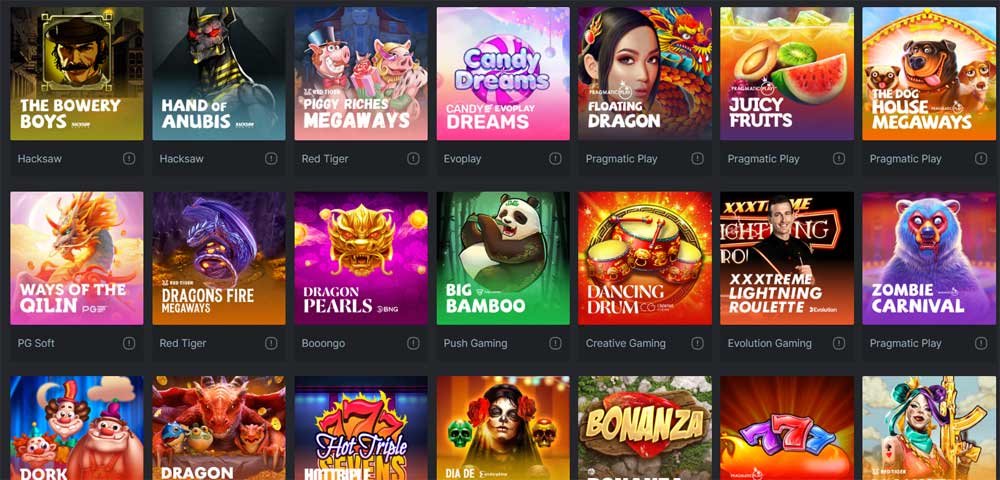Select XXXtreme Lightning Roulette thumbnail
The image size is (1000, 480).
coord(787,258)
